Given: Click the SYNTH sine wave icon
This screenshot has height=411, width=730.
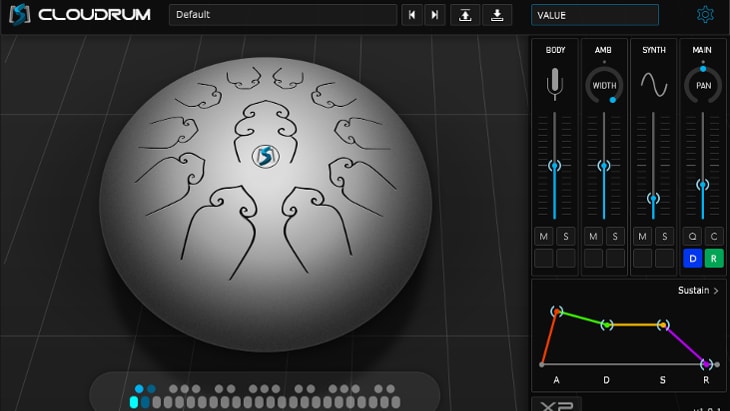Looking at the screenshot, I should (x=654, y=84).
